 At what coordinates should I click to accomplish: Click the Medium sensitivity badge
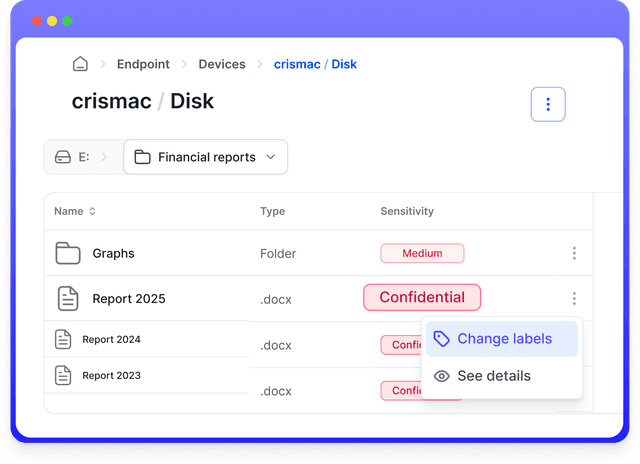tap(422, 254)
